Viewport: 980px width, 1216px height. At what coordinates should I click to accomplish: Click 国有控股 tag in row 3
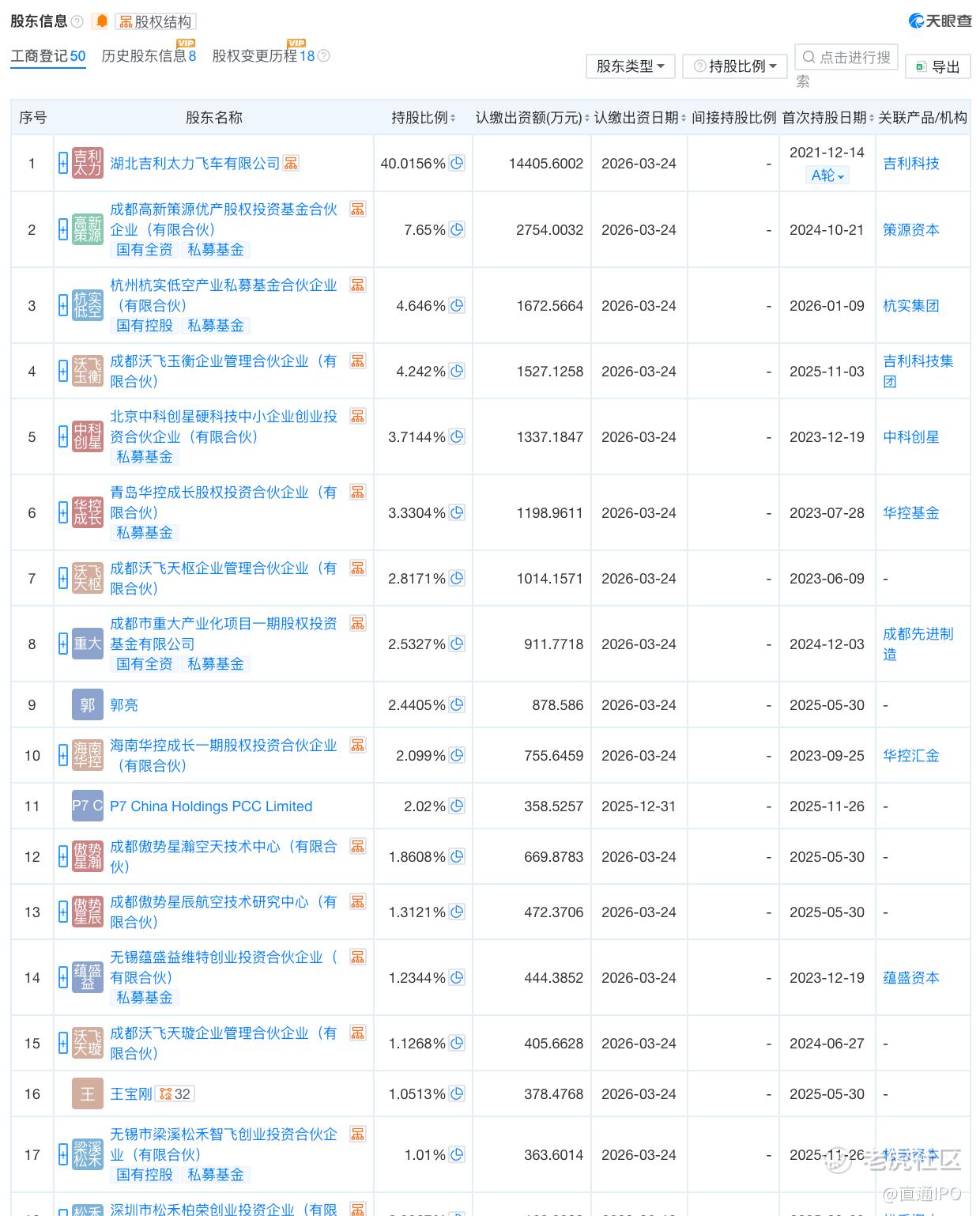point(145,326)
